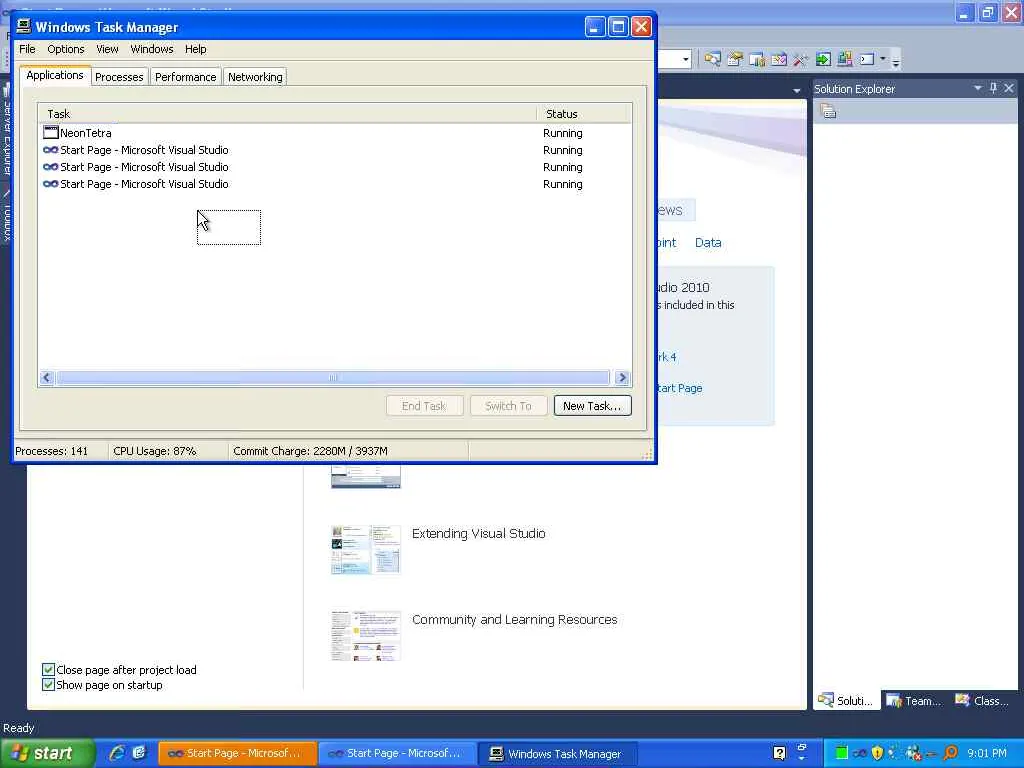Click the Extending Visual Studio thumbnail
Viewport: 1024px width, 768px height.
pyautogui.click(x=365, y=549)
